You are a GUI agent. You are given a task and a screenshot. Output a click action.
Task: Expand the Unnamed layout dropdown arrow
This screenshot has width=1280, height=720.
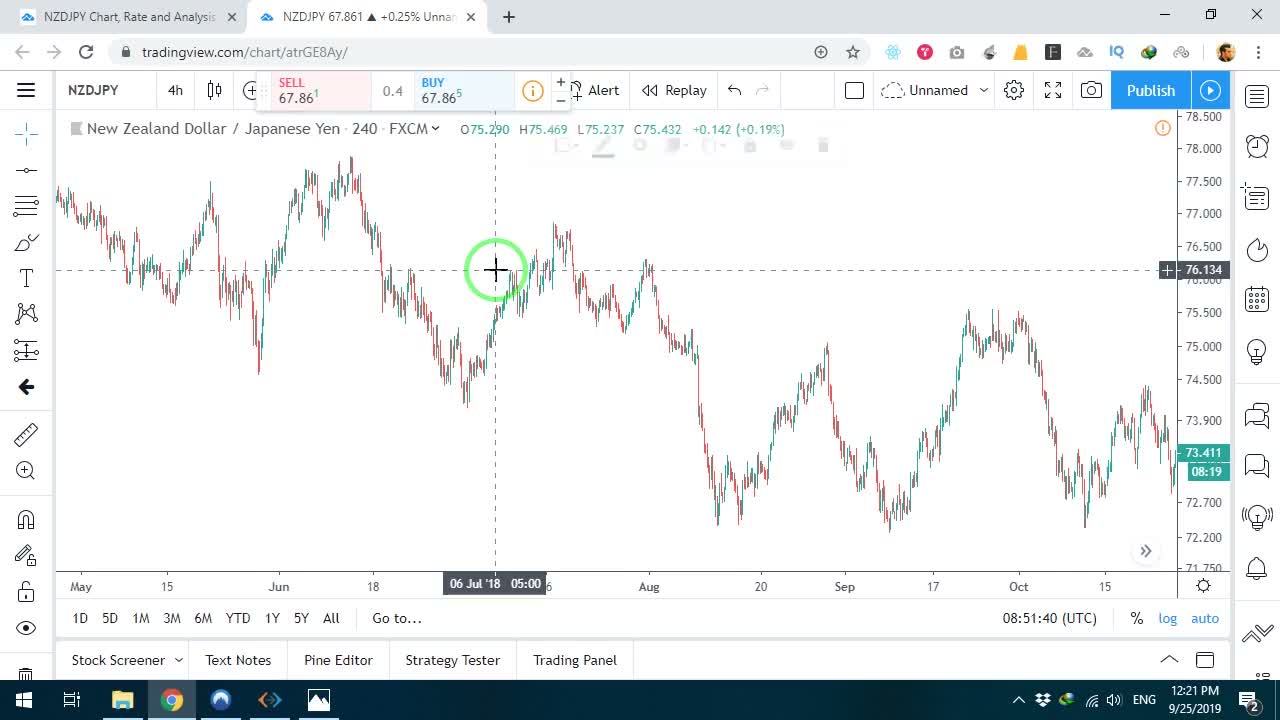984,90
